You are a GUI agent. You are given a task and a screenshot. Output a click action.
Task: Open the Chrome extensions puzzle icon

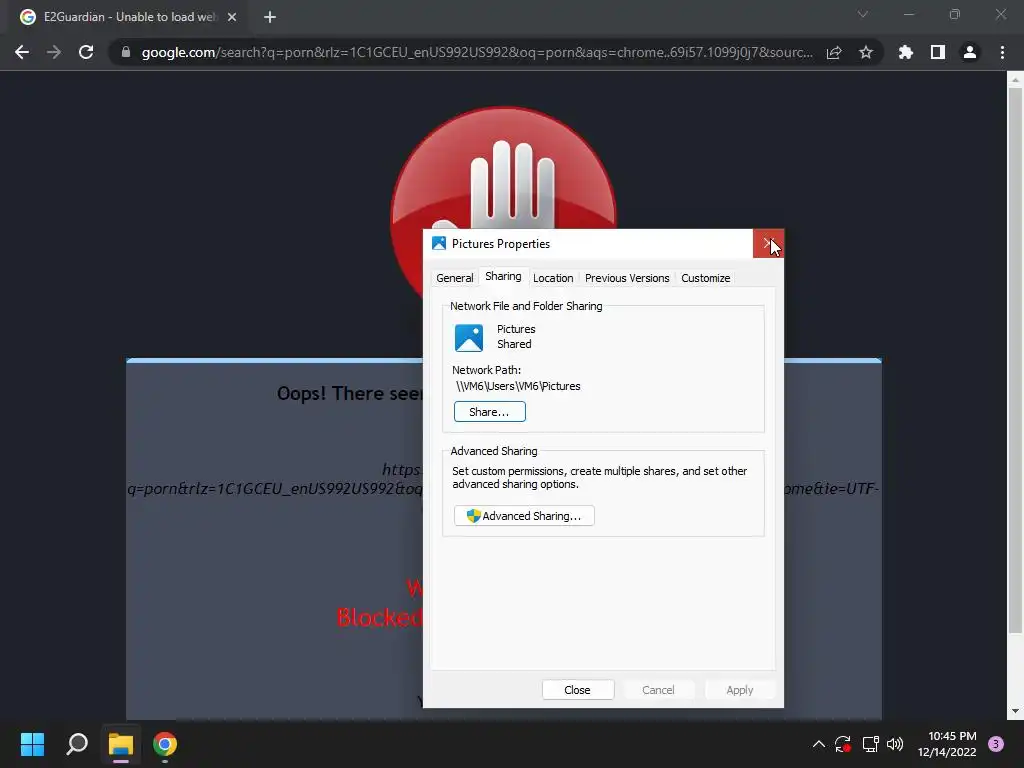click(906, 52)
